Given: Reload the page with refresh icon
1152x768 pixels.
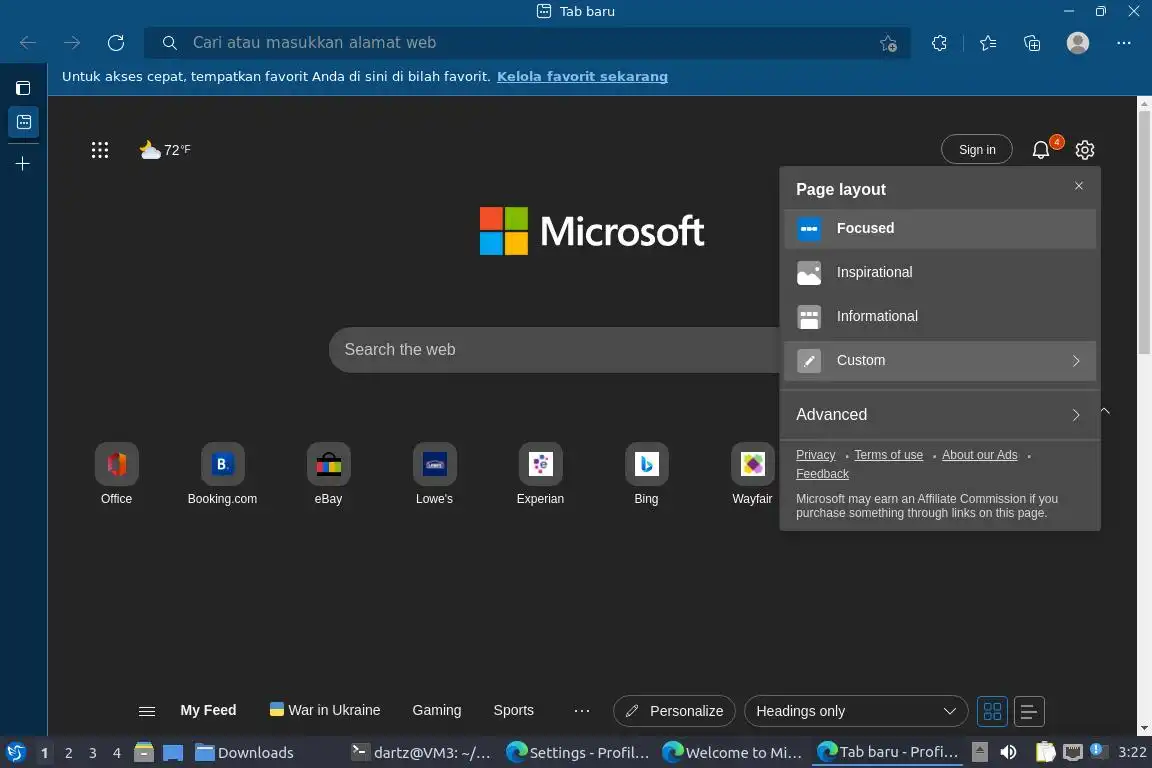Looking at the screenshot, I should coord(115,43).
